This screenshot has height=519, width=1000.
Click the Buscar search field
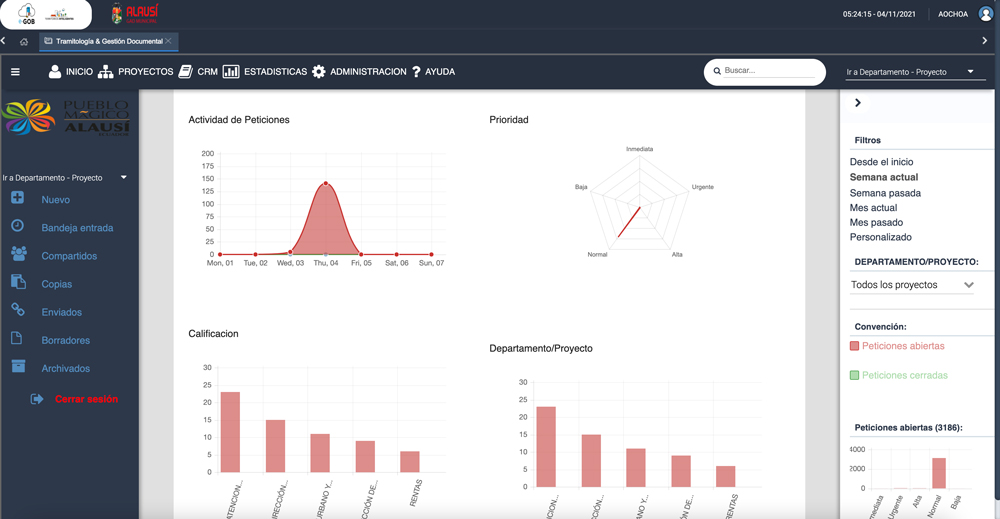(768, 71)
